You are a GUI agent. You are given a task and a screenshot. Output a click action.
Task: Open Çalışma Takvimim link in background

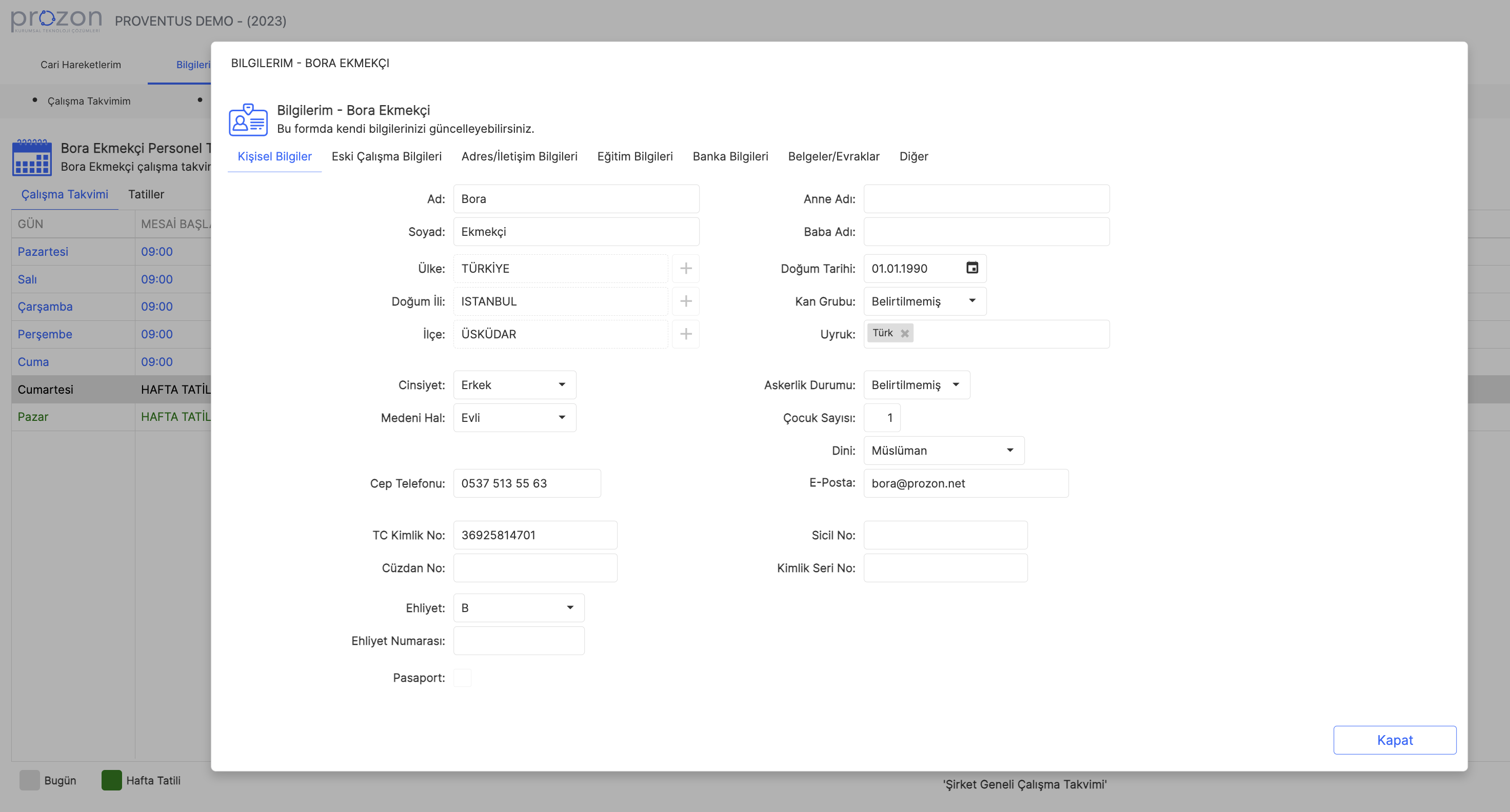[x=89, y=101]
